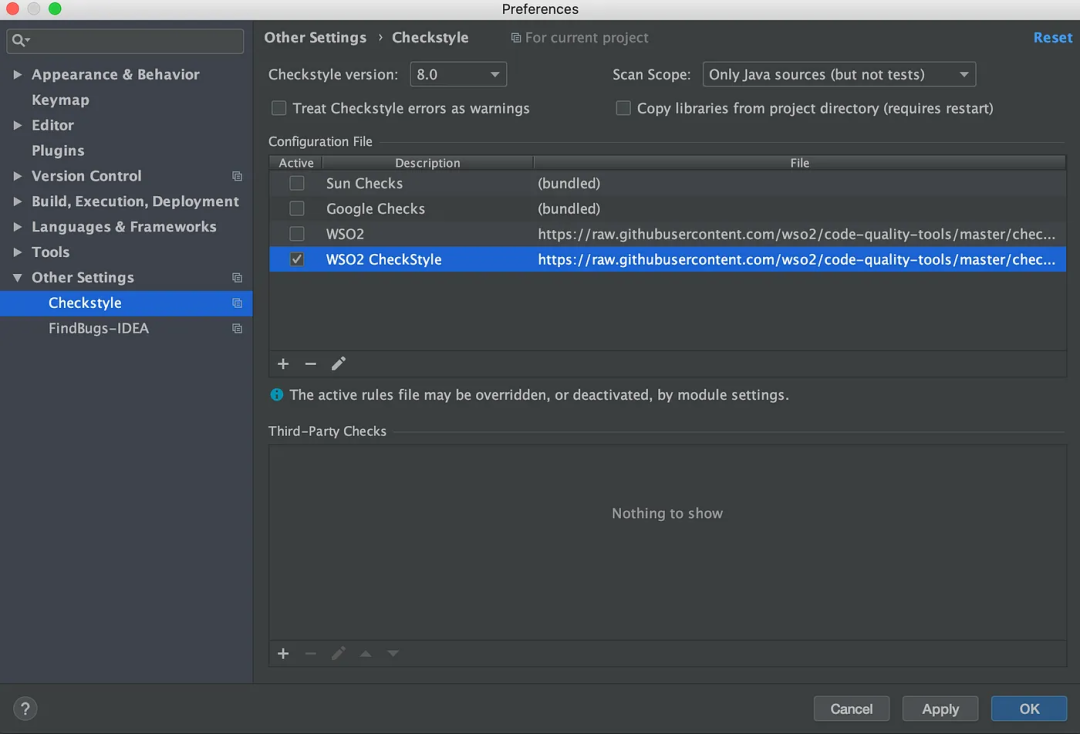1080x734 pixels.
Task: Activate the Sun Checks configuration checkbox
Action: (x=297, y=183)
